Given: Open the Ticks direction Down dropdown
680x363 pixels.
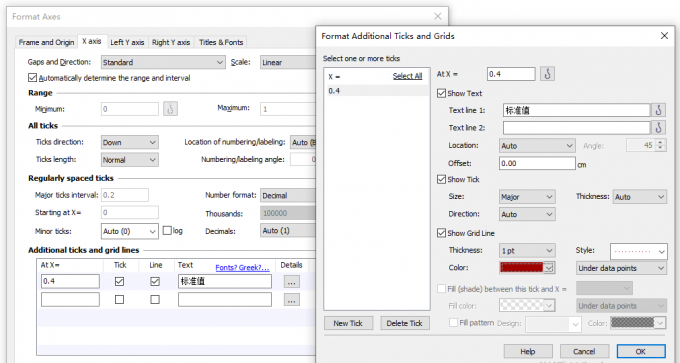Looking at the screenshot, I should (x=130, y=142).
